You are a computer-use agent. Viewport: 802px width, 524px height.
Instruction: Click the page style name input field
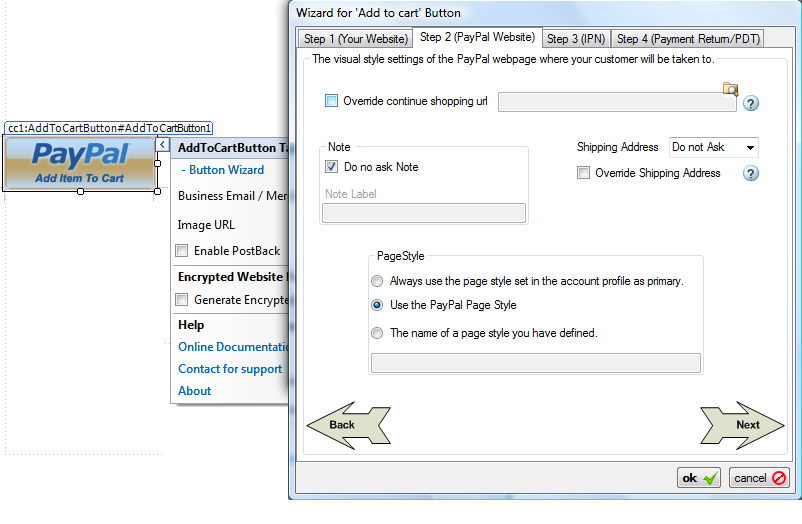tap(536, 363)
